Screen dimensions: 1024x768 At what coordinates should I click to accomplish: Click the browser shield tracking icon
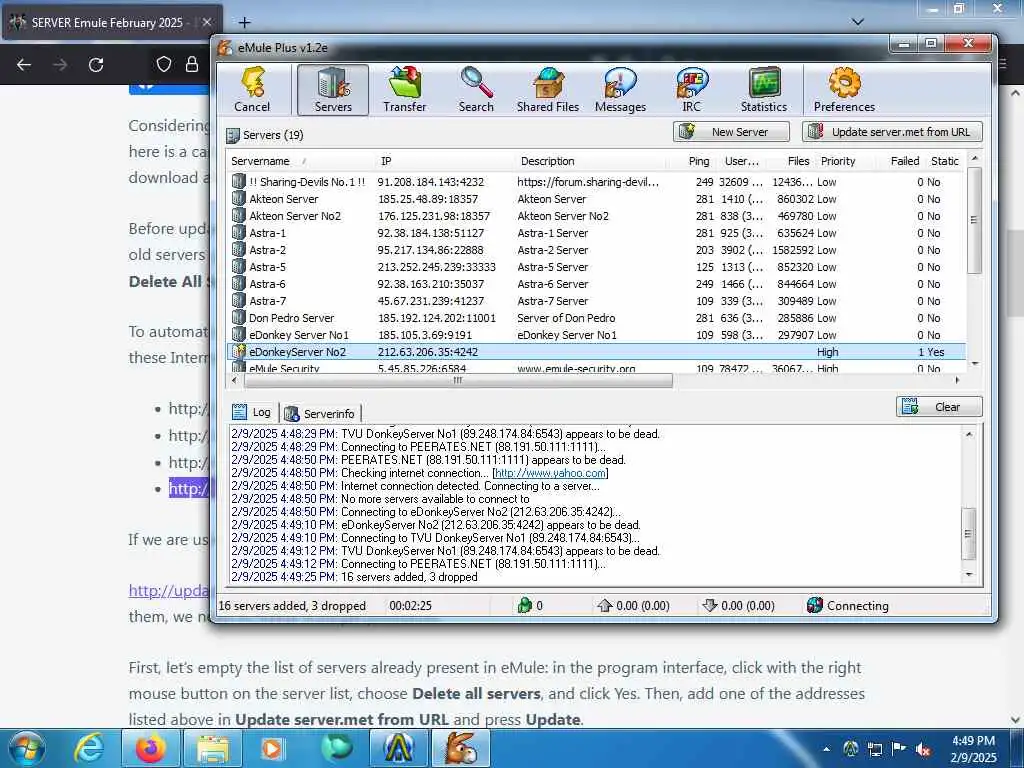coord(163,64)
